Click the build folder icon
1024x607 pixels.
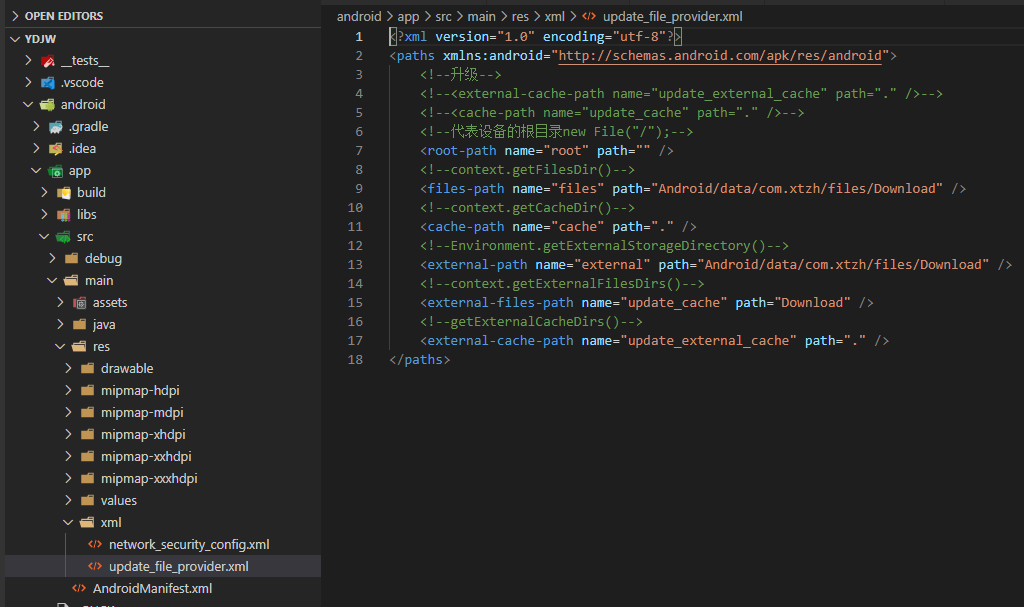[63, 193]
